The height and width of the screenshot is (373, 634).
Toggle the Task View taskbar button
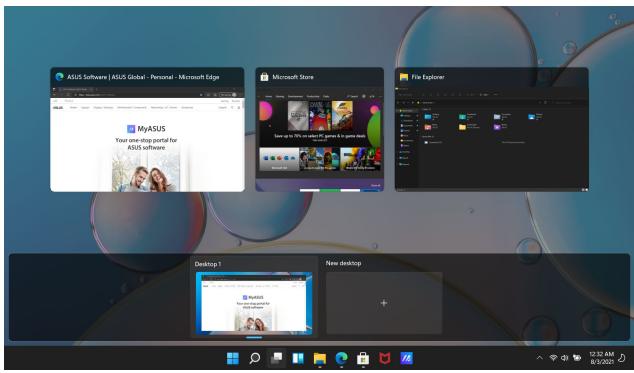point(277,358)
